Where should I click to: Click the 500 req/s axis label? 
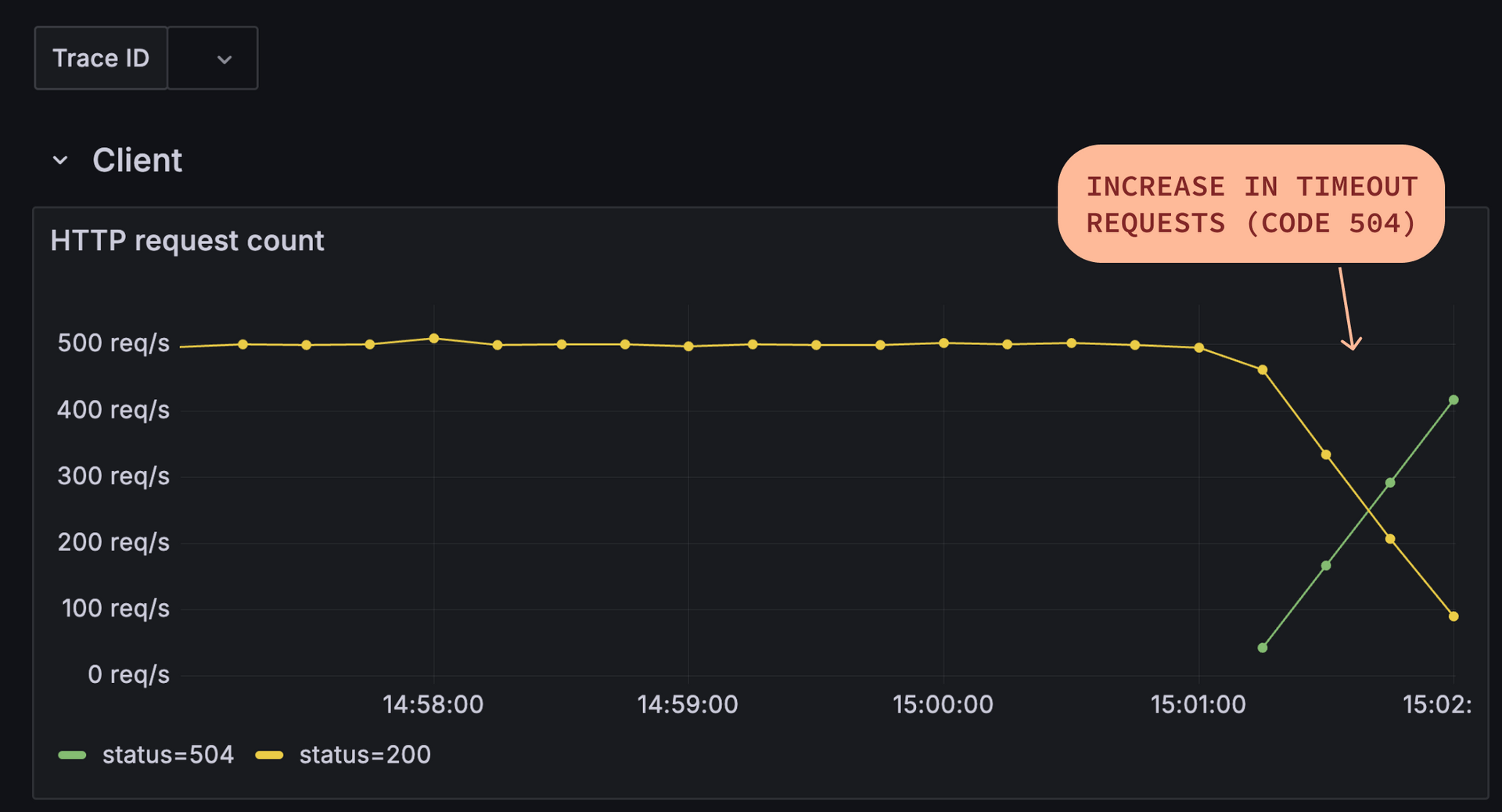tap(114, 343)
